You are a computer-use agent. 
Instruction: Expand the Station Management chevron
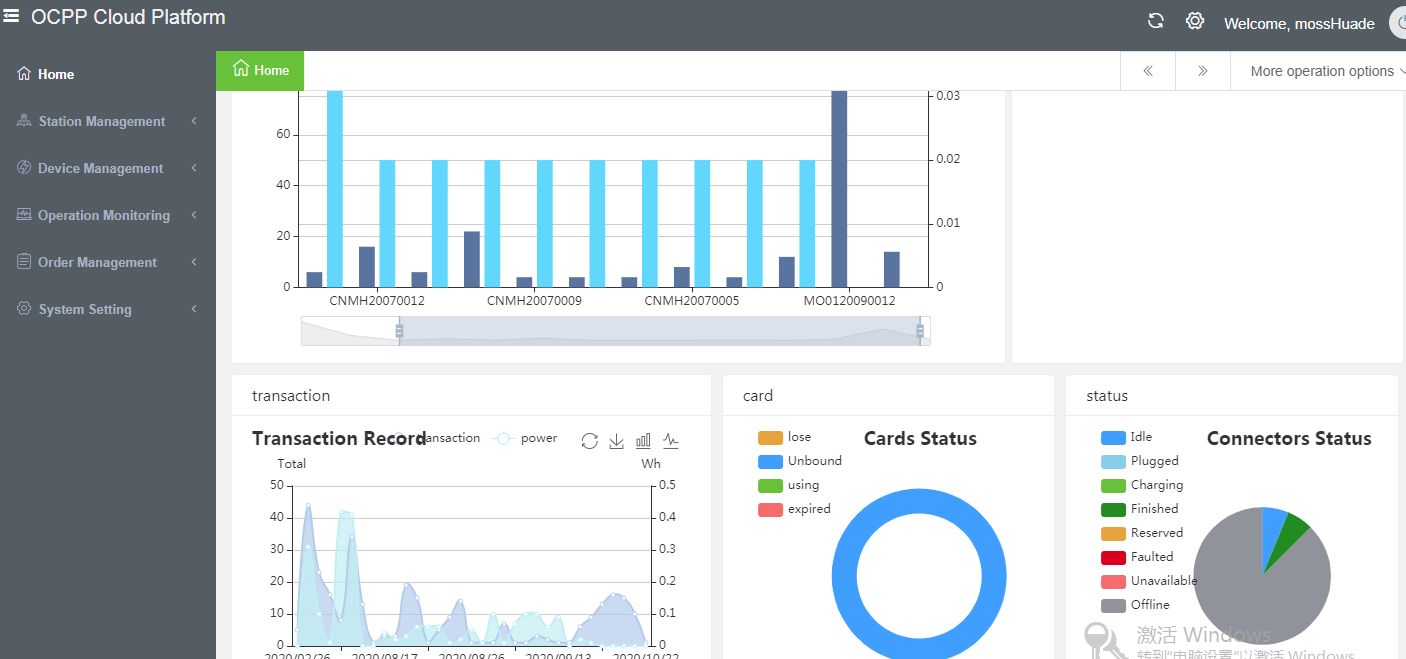click(193, 121)
